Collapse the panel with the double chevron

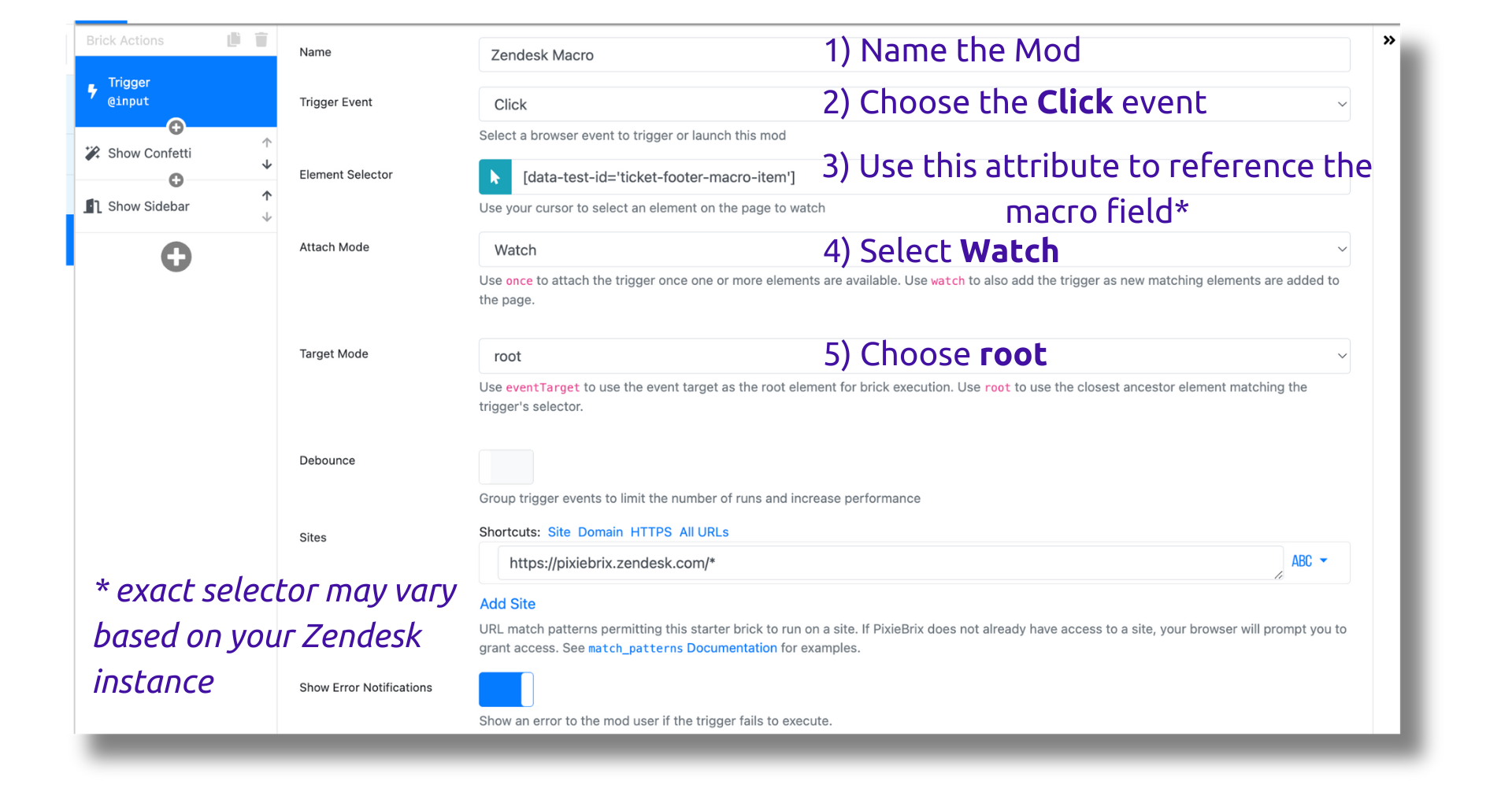(x=1388, y=39)
